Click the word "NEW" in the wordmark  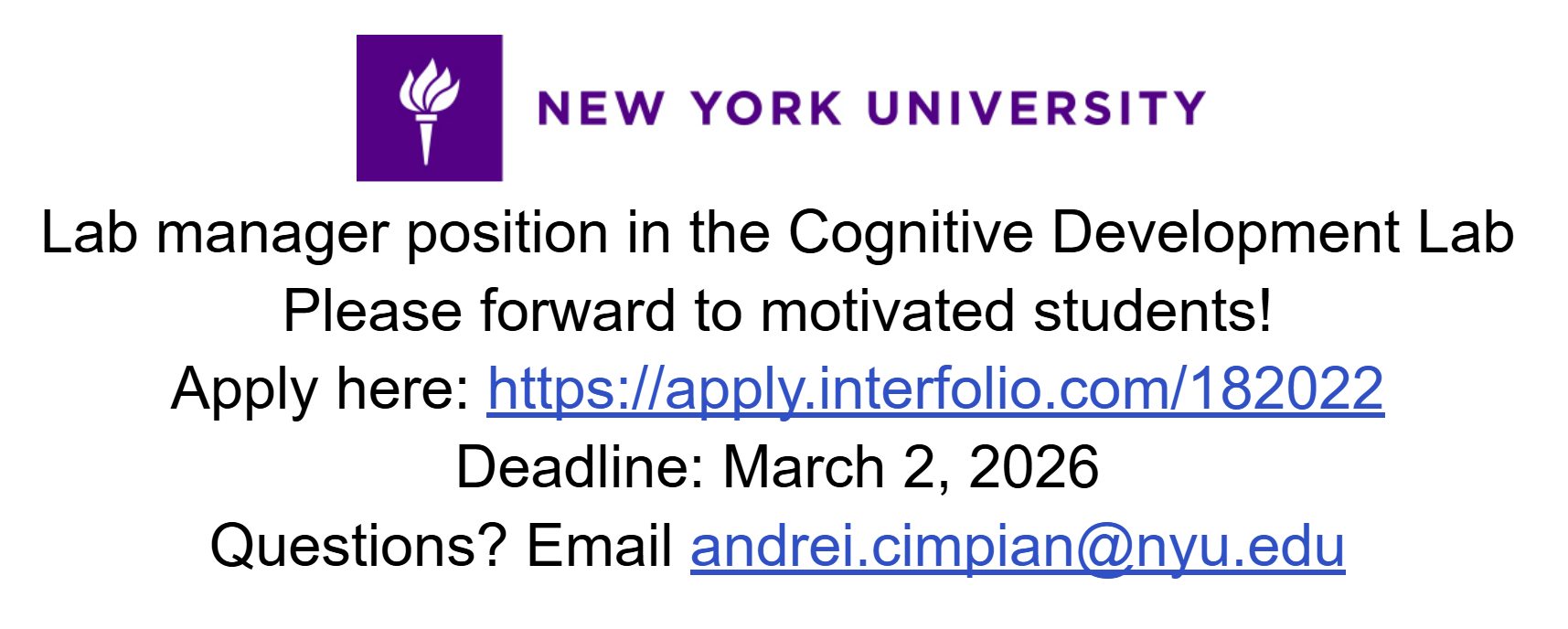coord(601,108)
